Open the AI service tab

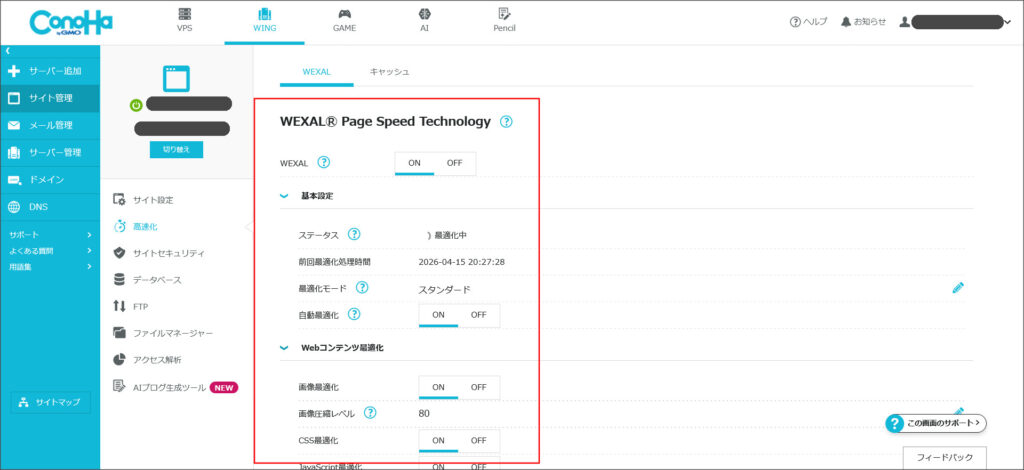pos(424,20)
